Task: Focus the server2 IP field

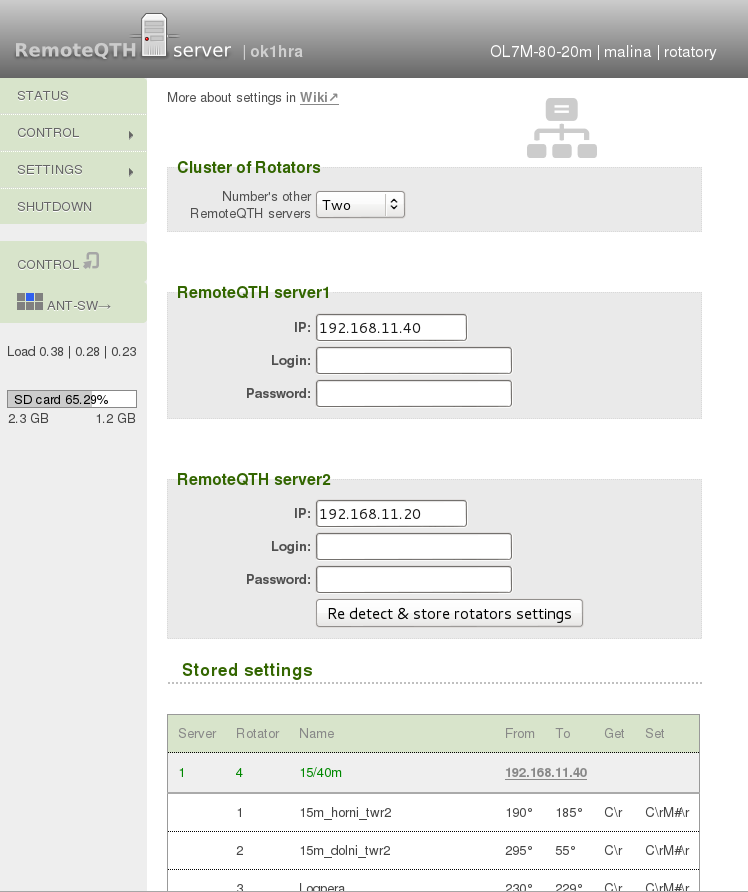Action: (391, 514)
